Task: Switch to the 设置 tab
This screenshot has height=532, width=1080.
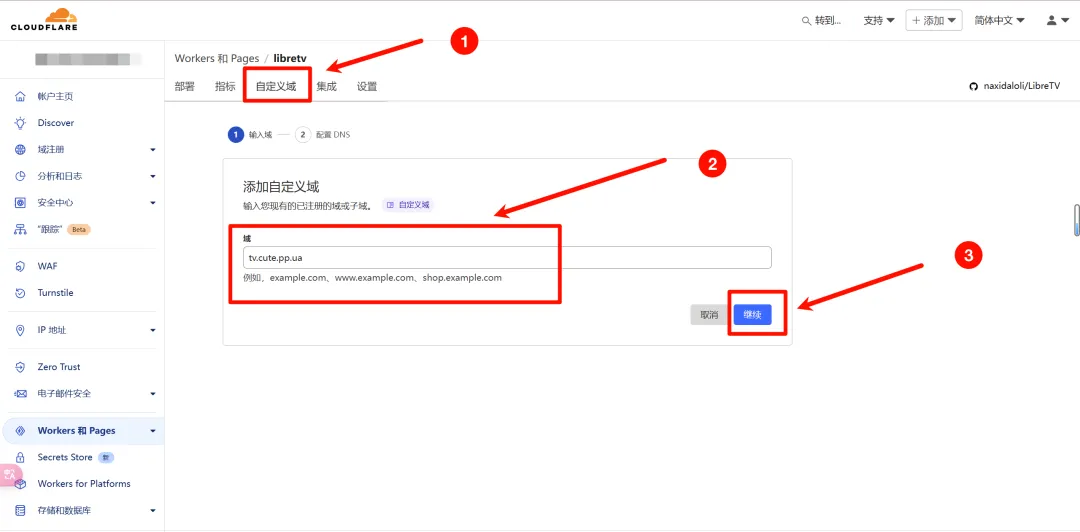Action: point(367,87)
